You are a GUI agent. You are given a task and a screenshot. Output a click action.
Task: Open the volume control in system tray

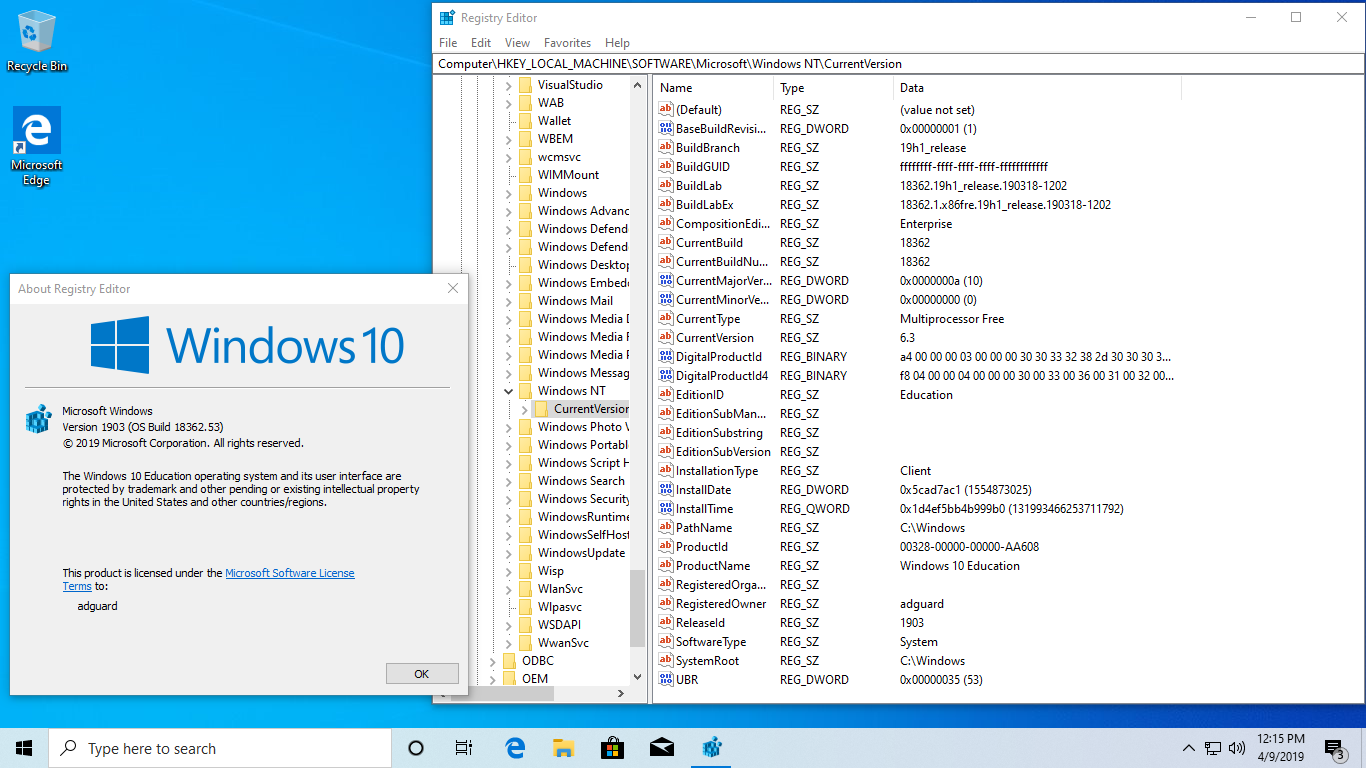point(1237,748)
